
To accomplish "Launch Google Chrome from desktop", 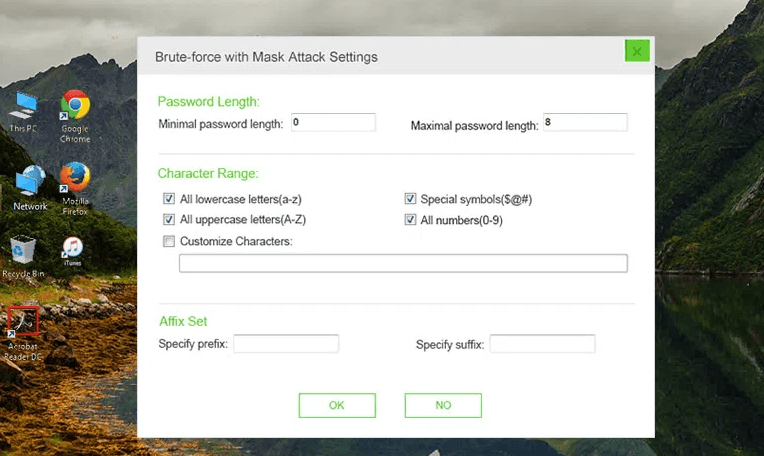I will [x=75, y=106].
